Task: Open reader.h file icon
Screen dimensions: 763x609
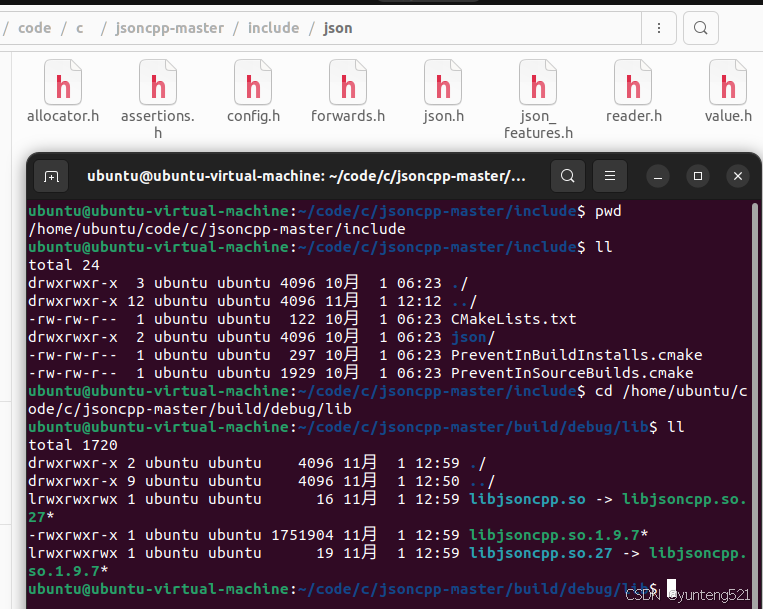Action: [x=633, y=83]
